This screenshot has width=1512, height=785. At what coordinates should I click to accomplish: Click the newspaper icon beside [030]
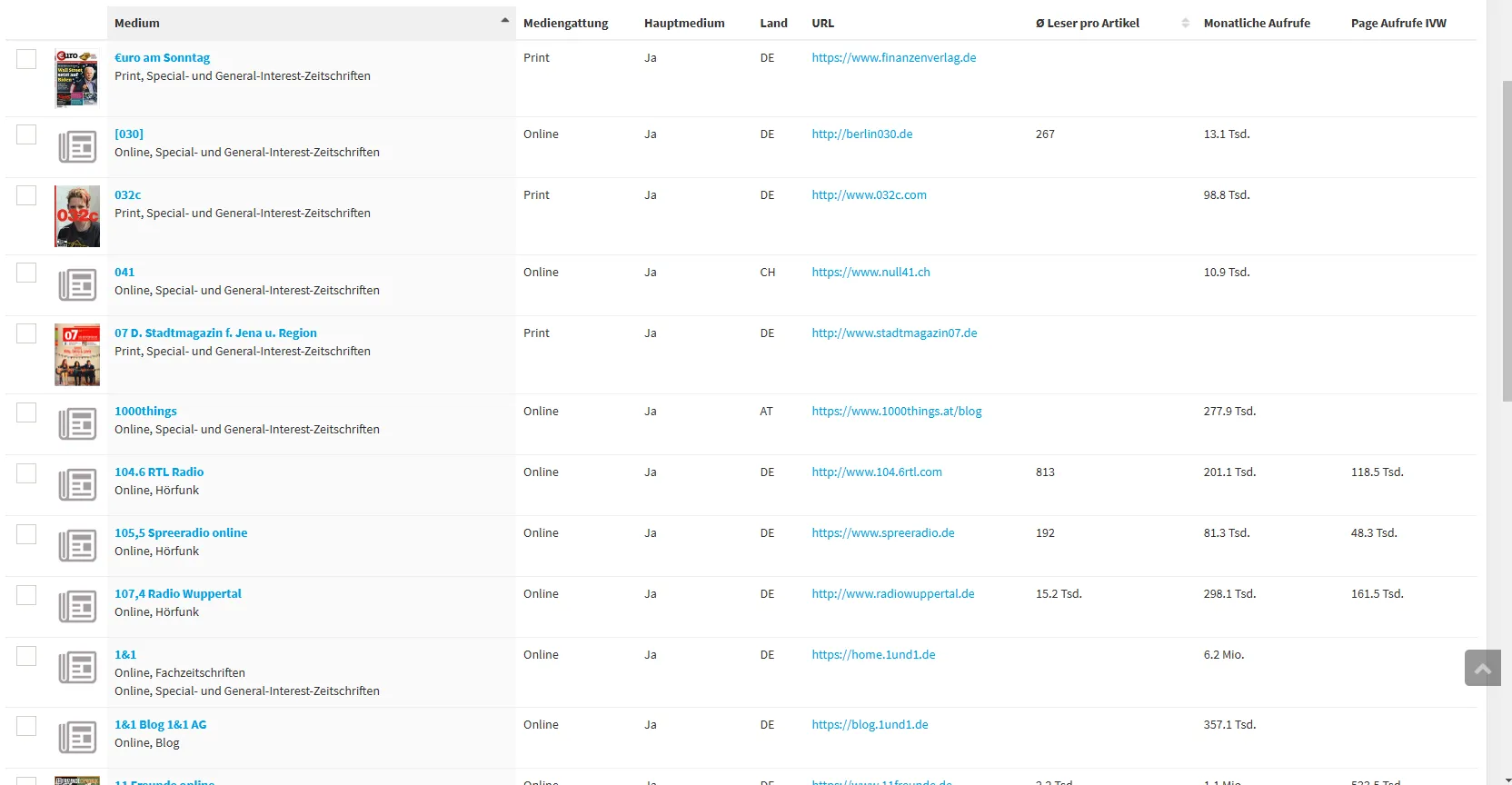[x=77, y=146]
